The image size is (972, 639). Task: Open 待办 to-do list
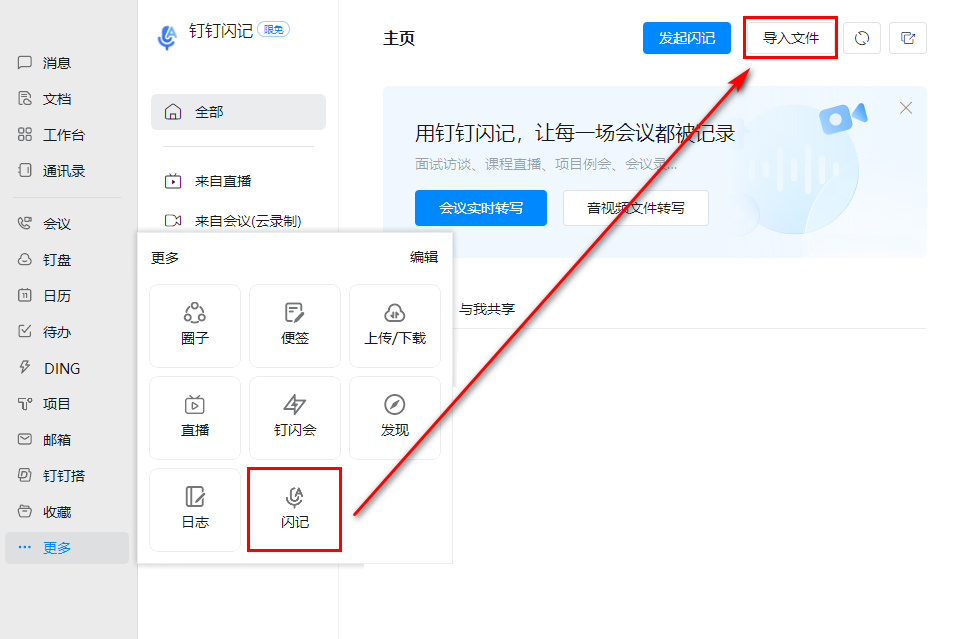[45, 332]
